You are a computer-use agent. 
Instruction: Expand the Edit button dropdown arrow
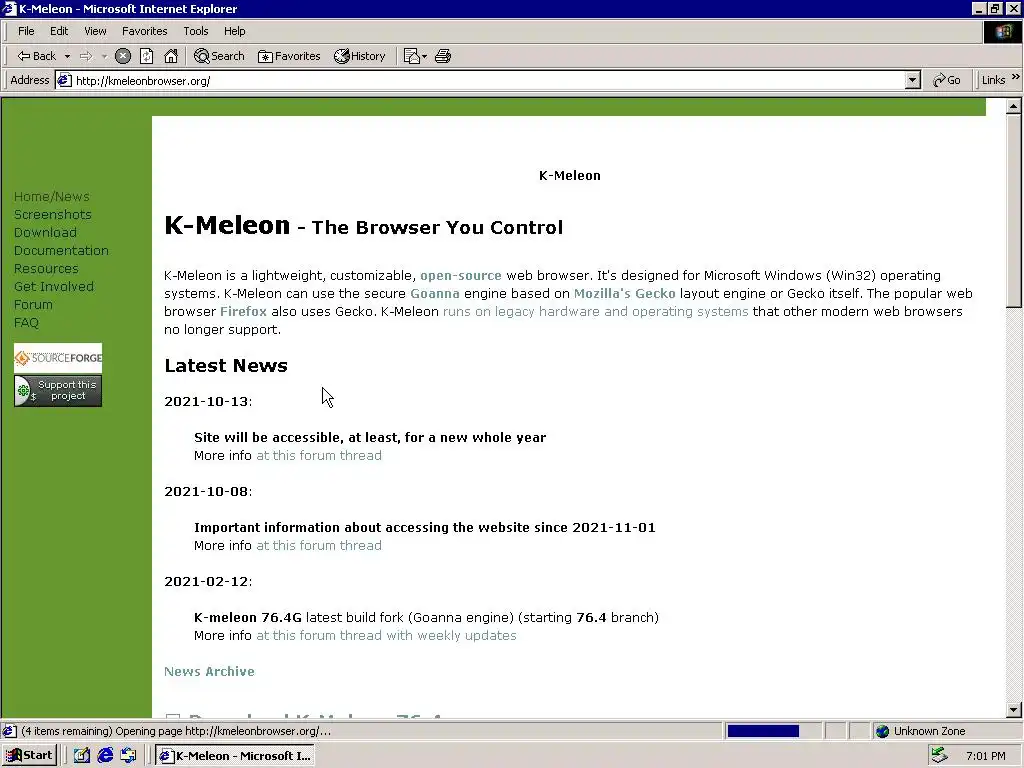coord(424,56)
